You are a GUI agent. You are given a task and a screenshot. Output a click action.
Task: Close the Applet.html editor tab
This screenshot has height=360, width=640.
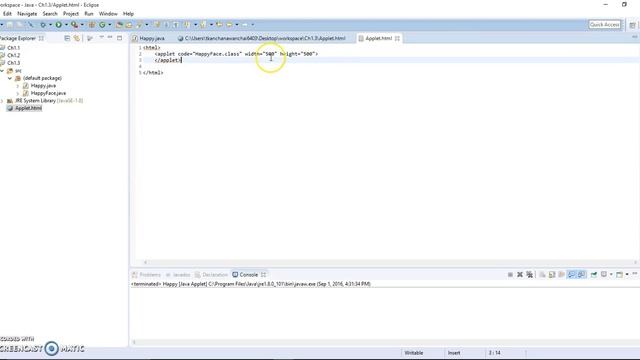(397, 38)
